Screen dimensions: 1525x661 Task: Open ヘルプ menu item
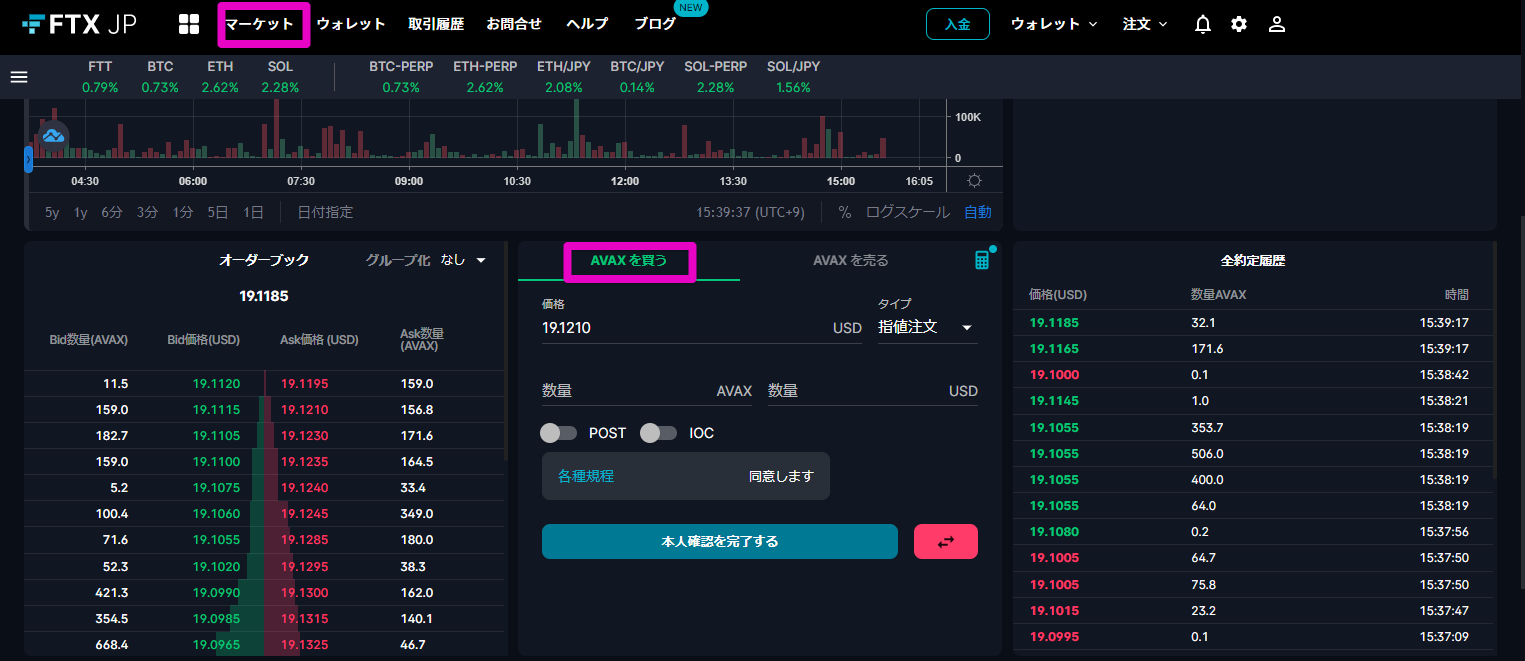587,24
